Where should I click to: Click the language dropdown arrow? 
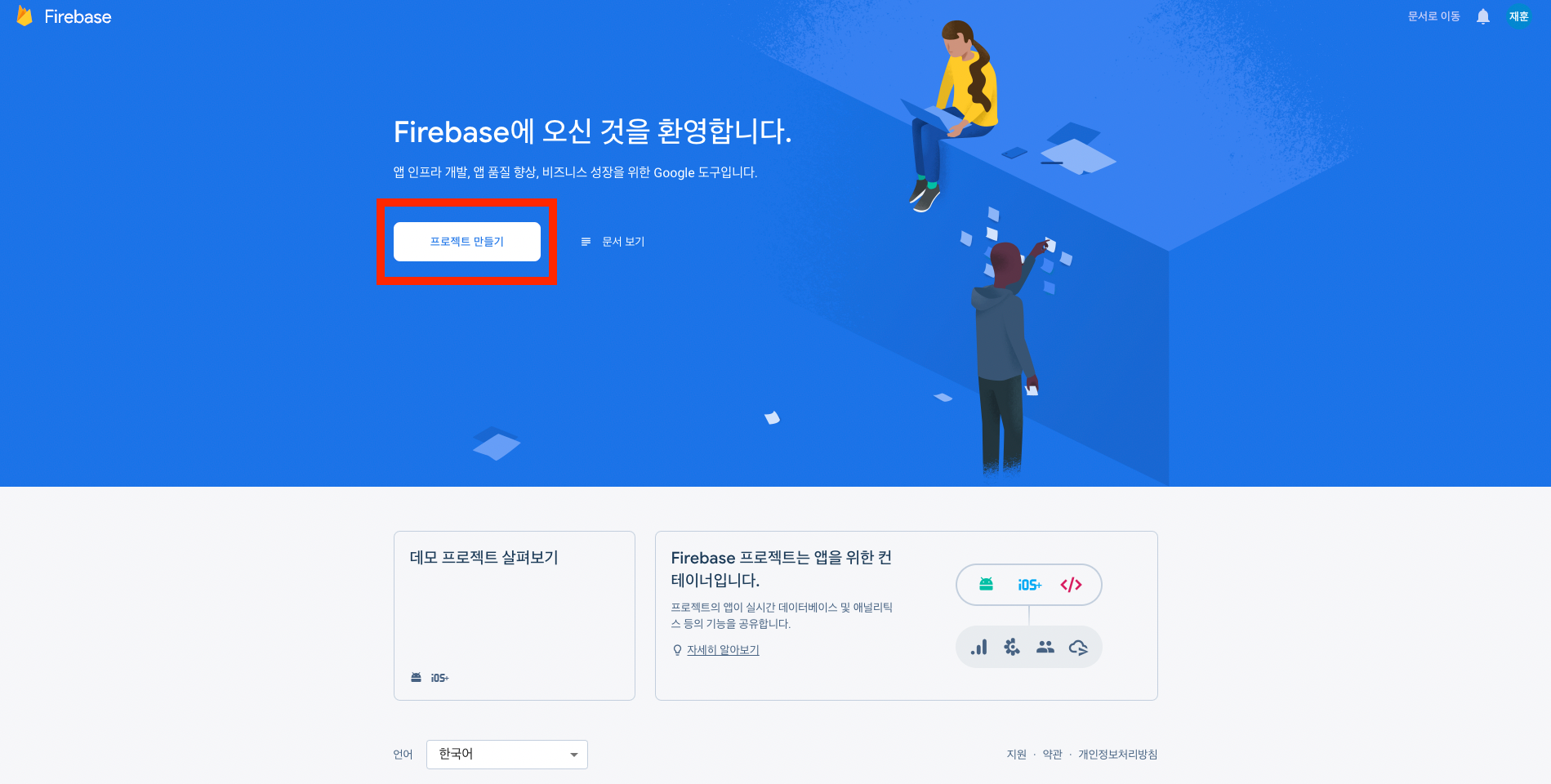coord(574,755)
